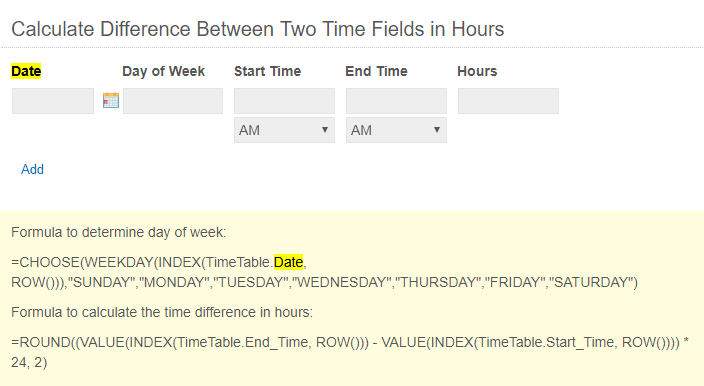The width and height of the screenshot is (704, 386).
Task: Click the Start Time column label
Action: pyautogui.click(x=268, y=71)
